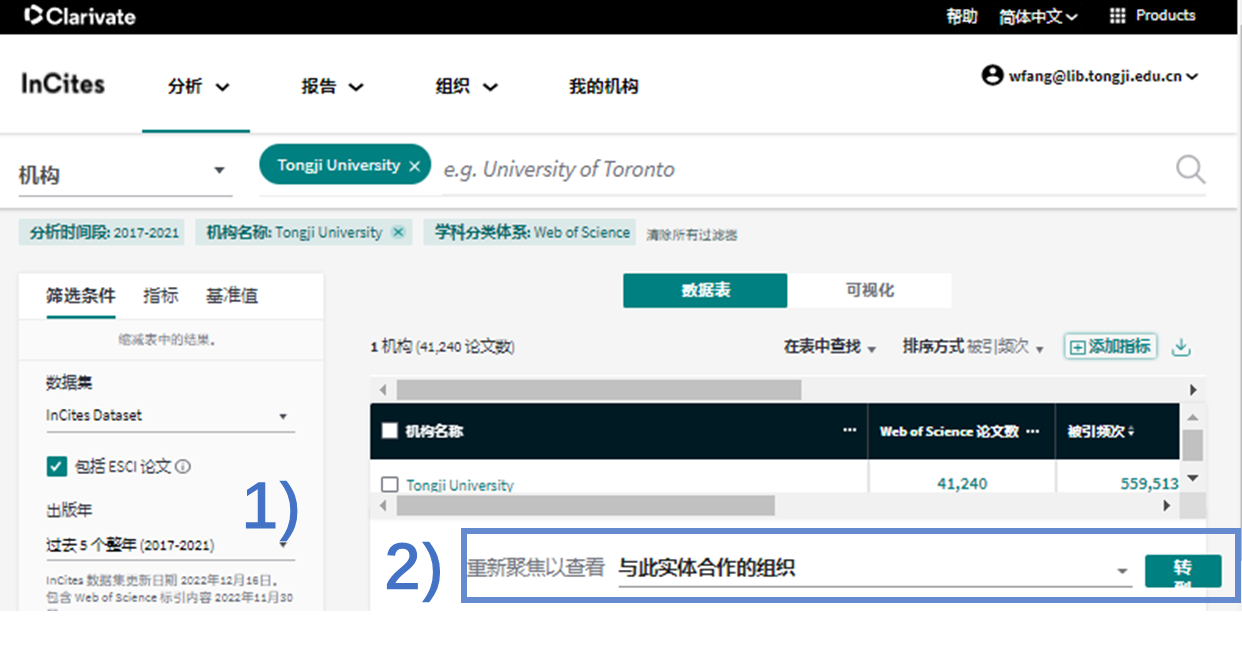Expand the 机构 entity type dropdown

point(219,171)
